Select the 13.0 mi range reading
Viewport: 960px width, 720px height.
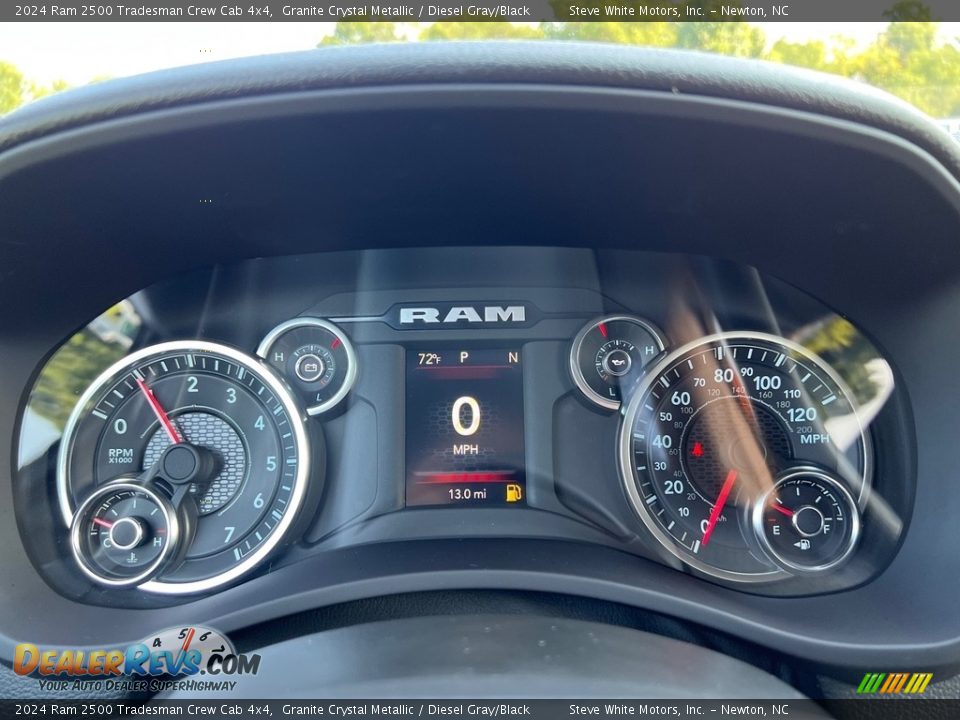(x=467, y=493)
